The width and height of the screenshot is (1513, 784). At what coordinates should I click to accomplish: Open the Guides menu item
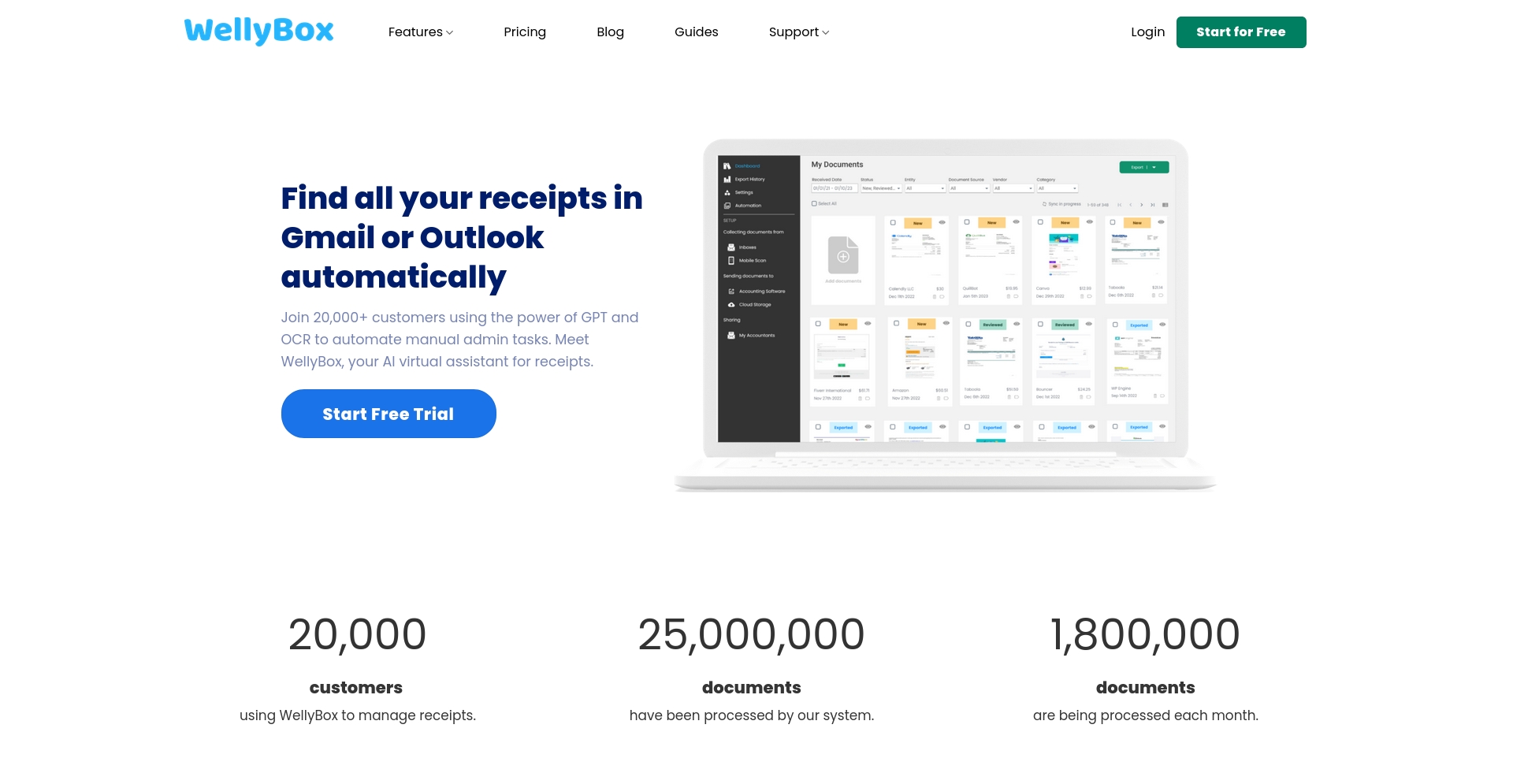tap(696, 32)
